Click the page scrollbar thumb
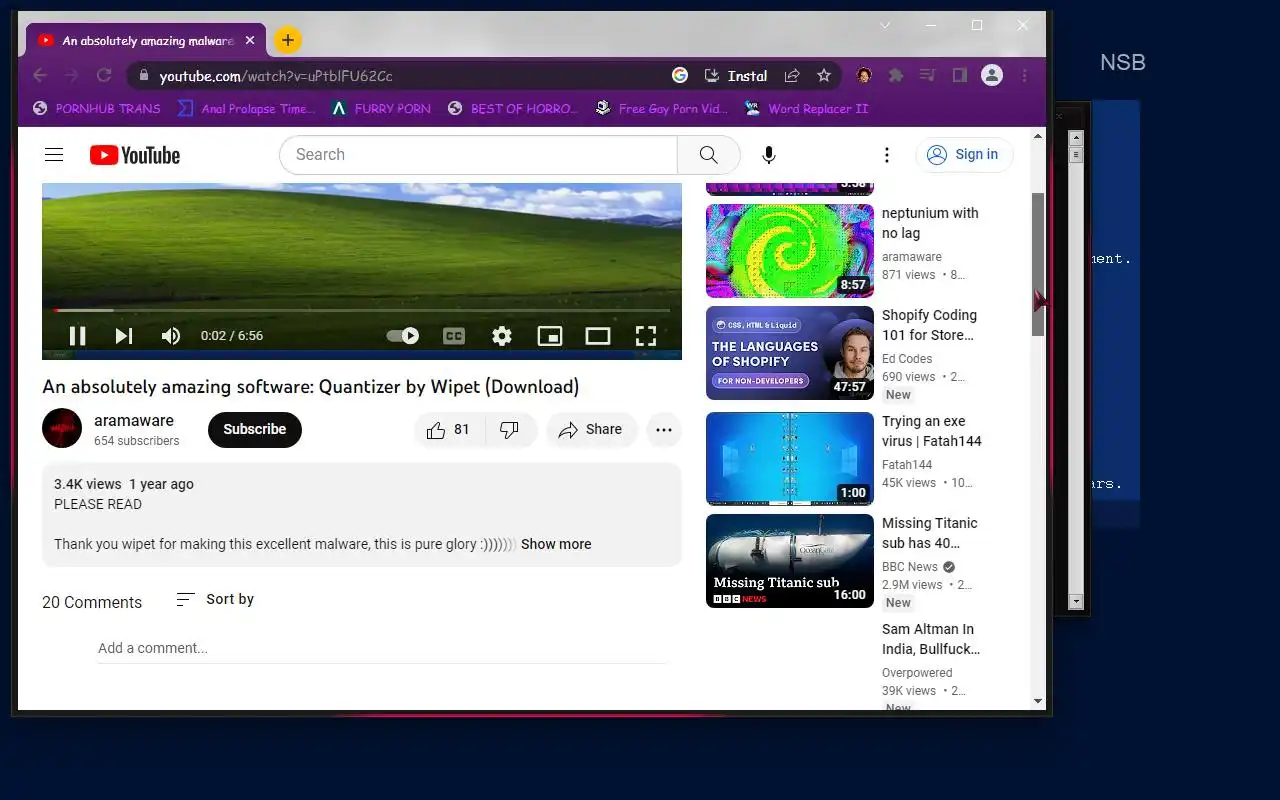The image size is (1280, 800). click(x=1038, y=265)
